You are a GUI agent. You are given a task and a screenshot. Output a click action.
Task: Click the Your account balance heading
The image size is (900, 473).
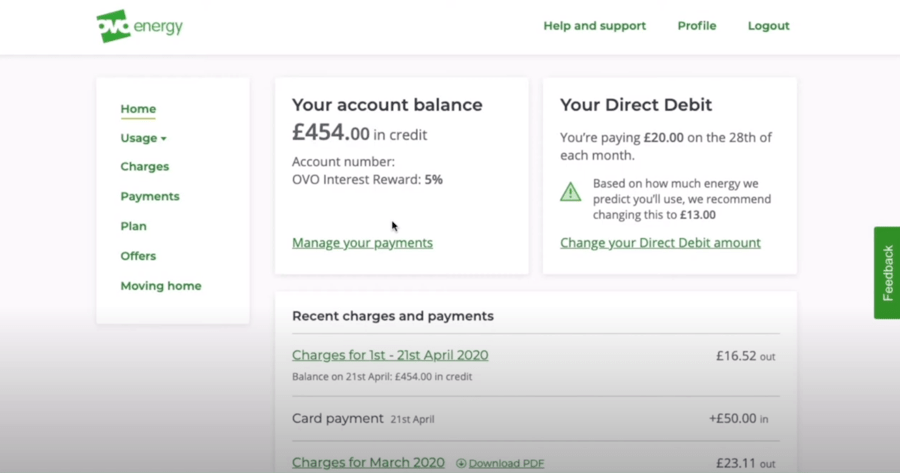tap(387, 105)
